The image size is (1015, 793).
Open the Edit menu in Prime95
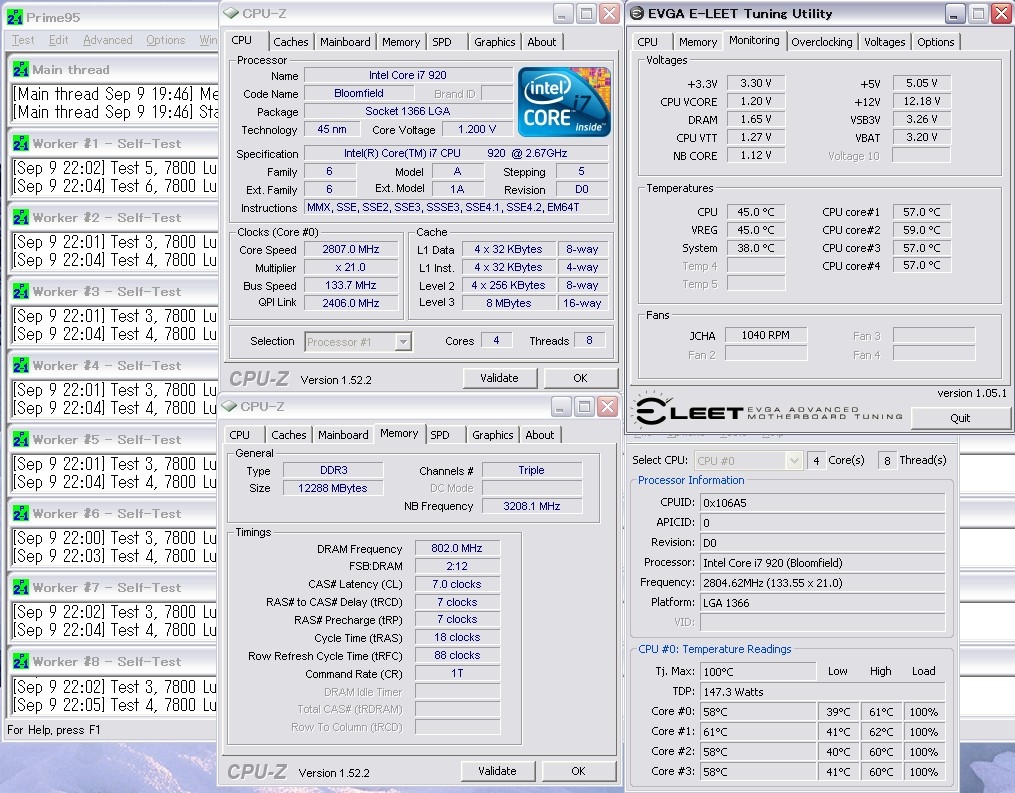(x=58, y=40)
